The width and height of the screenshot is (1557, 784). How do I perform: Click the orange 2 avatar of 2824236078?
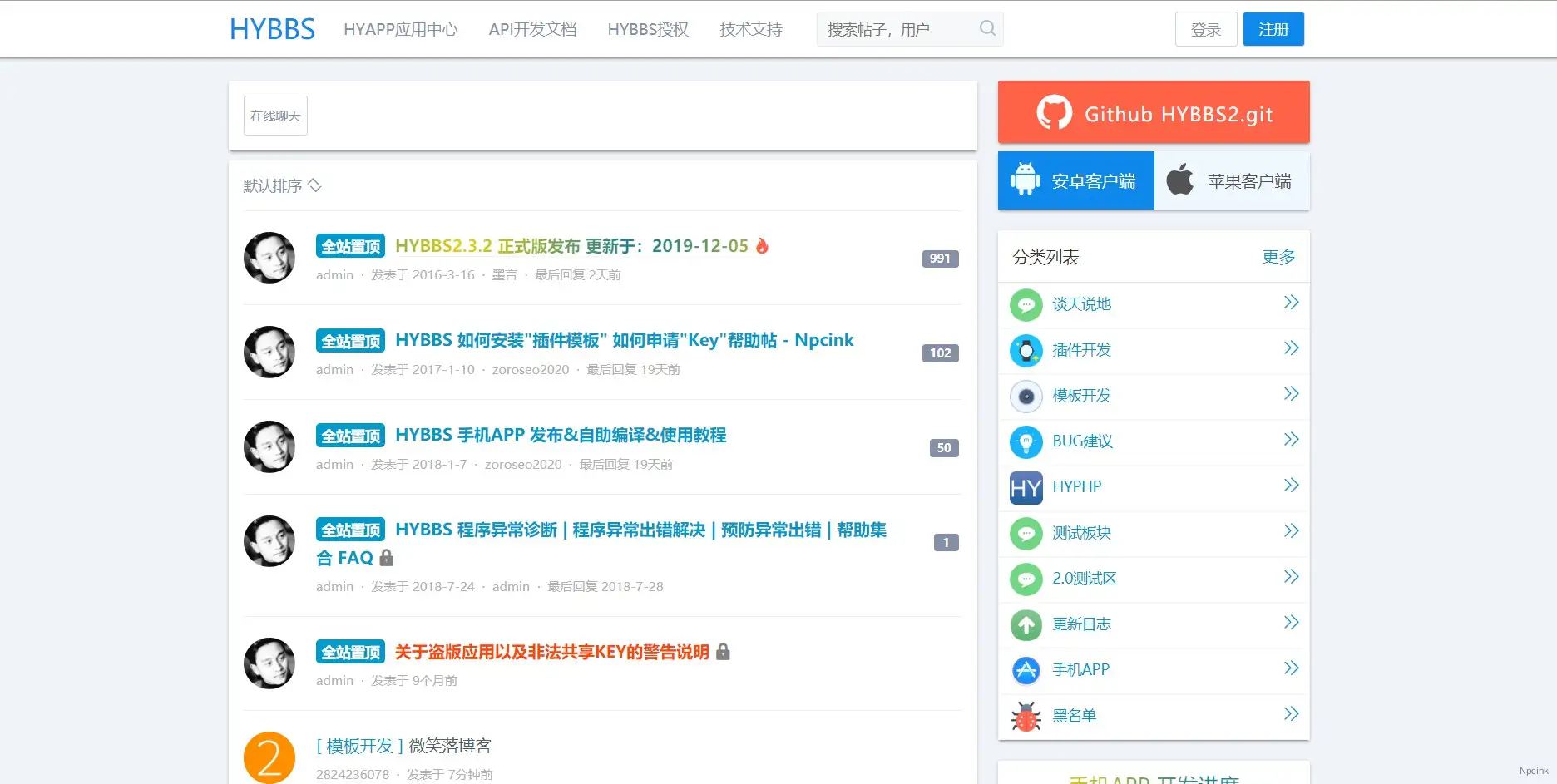(x=269, y=757)
